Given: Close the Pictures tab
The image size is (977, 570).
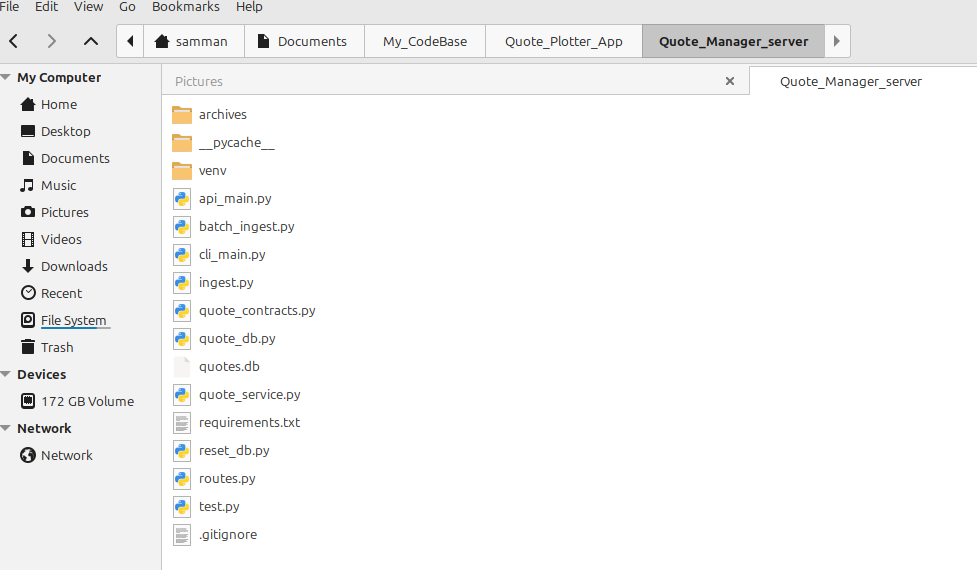Looking at the screenshot, I should pyautogui.click(x=730, y=81).
